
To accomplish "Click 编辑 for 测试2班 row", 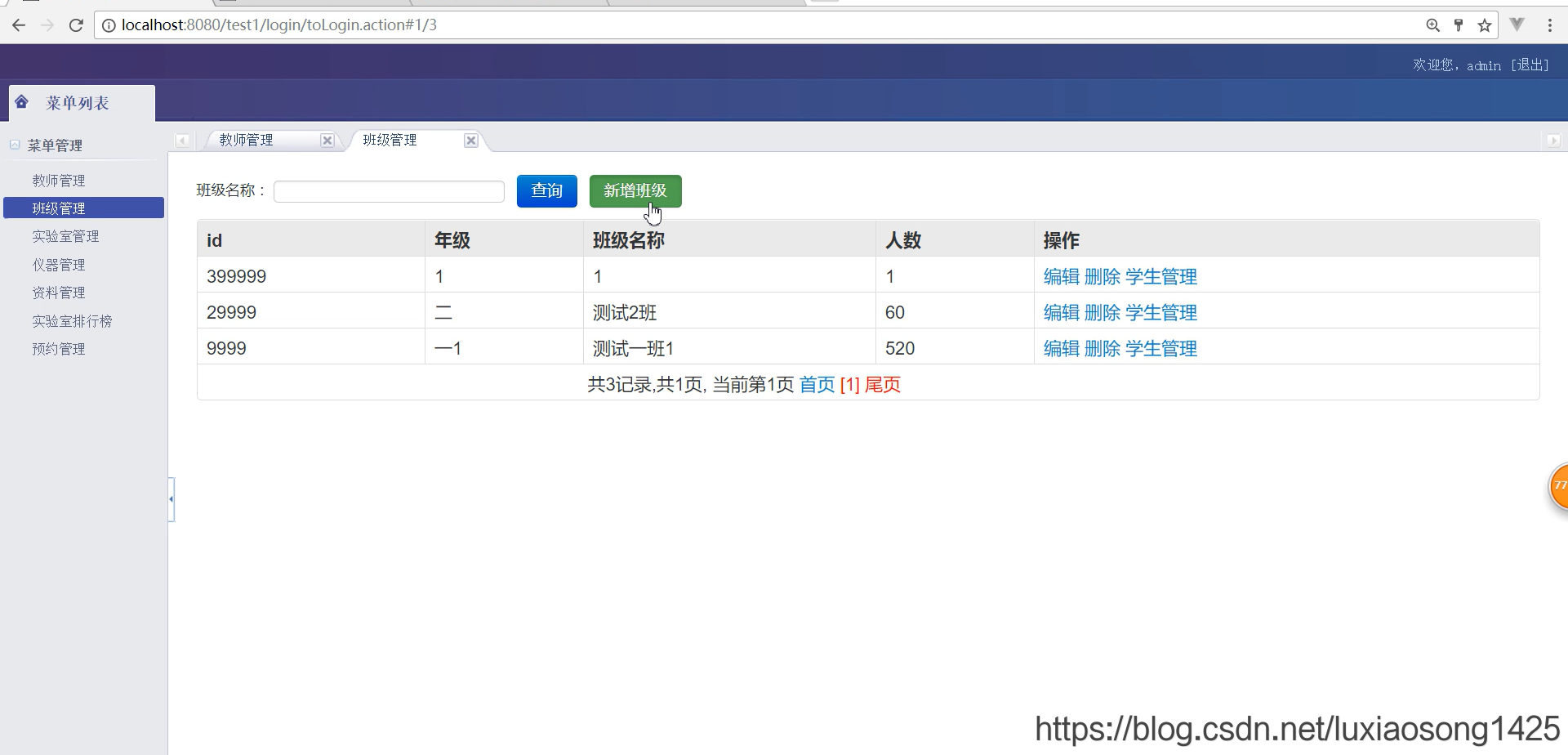I will click(x=1062, y=313).
